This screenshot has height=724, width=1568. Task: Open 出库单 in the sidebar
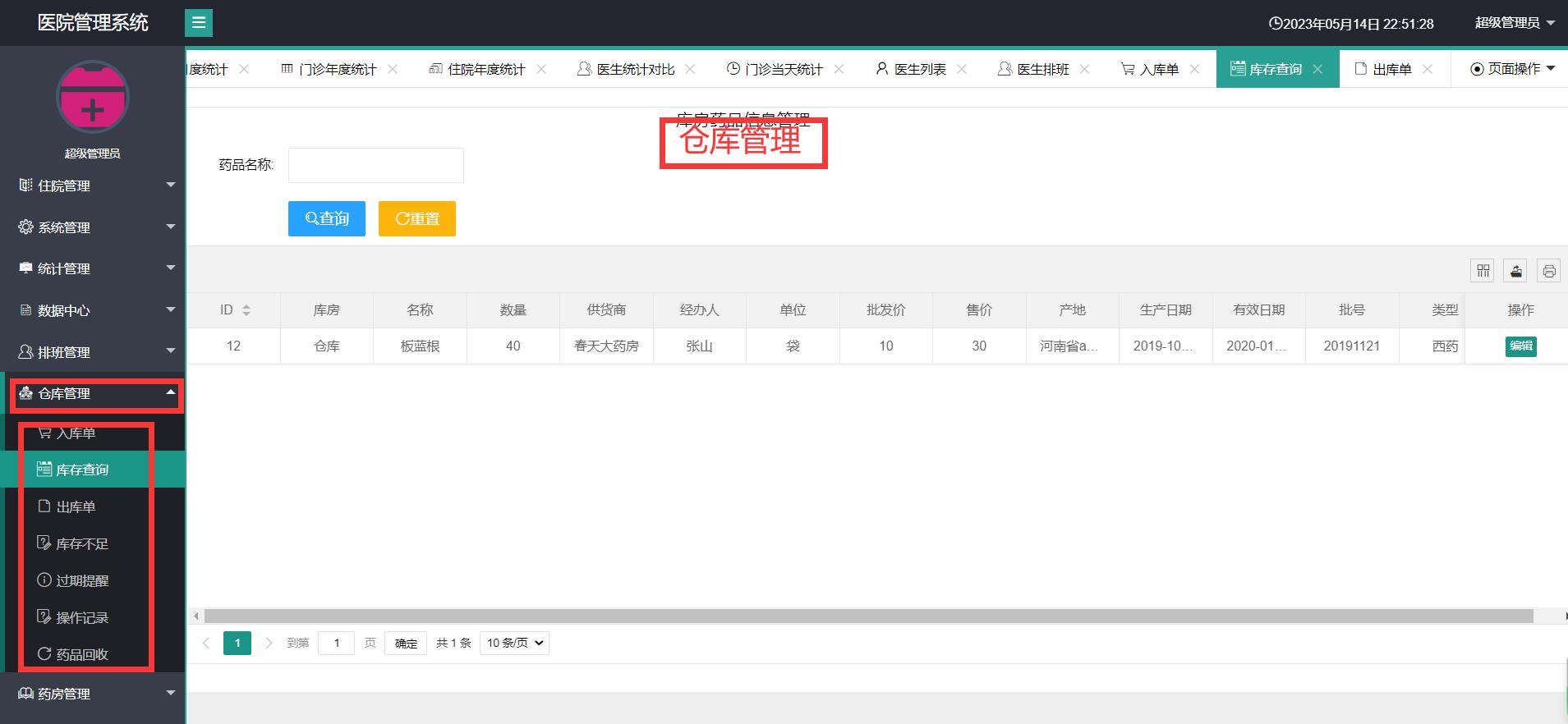pos(93,506)
